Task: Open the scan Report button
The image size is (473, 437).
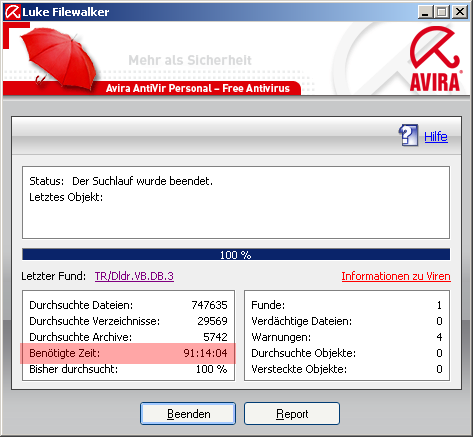Action: 292,413
